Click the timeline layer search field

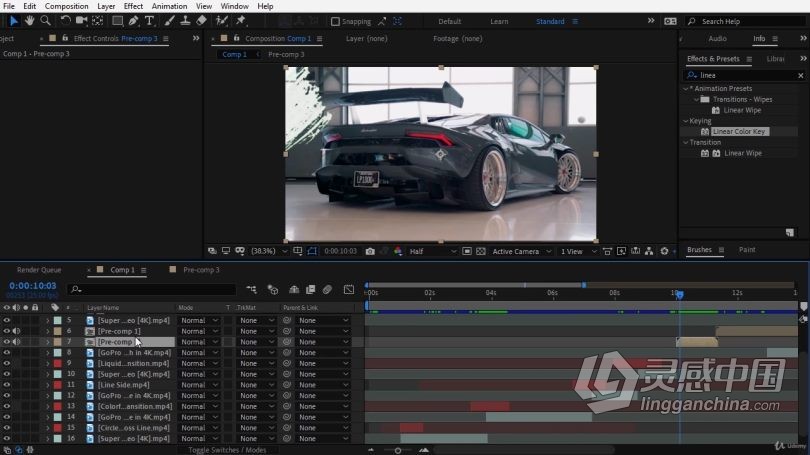click(152, 290)
